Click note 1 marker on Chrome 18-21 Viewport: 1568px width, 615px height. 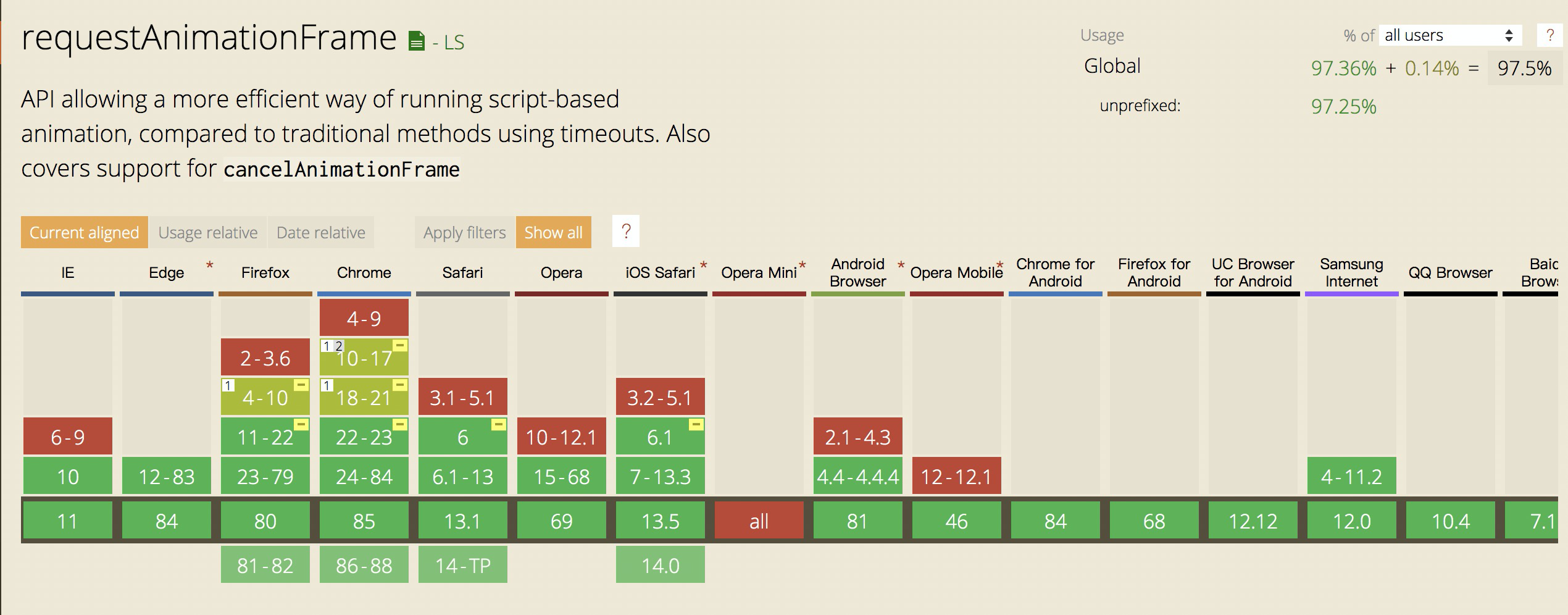coord(327,386)
